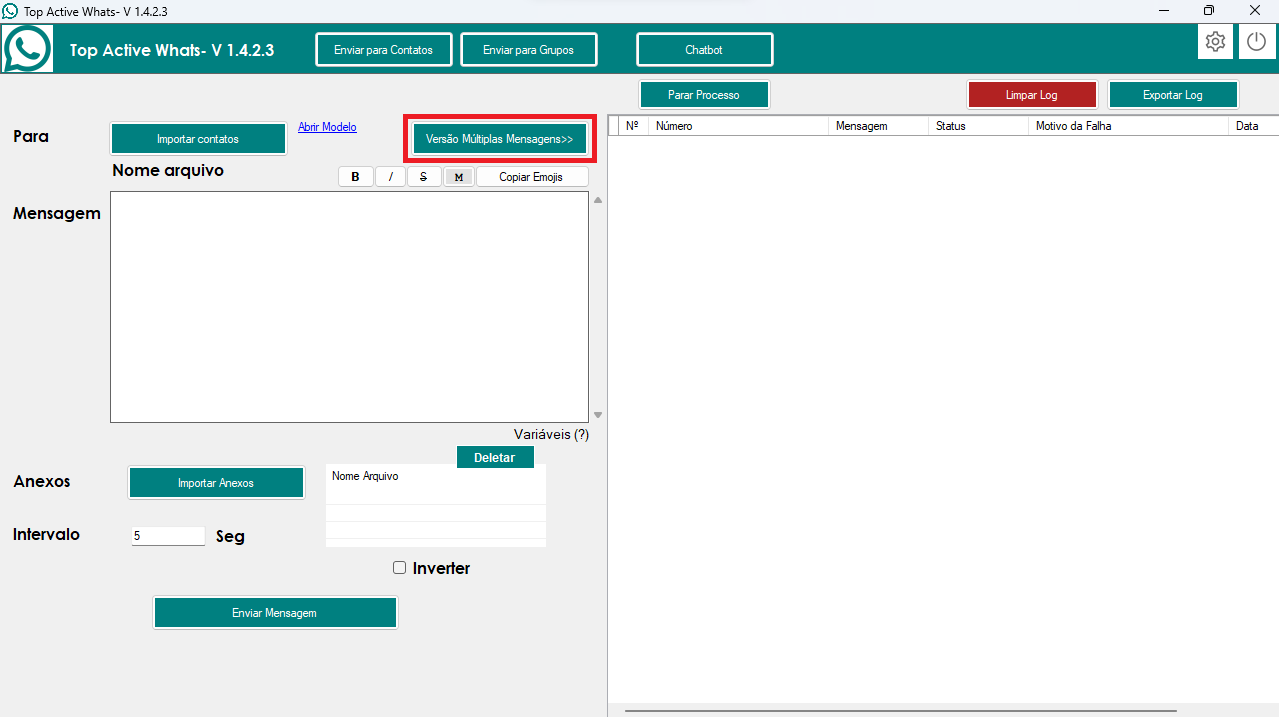Screen dimensions: 1279x717
Task: Apply strikethrough formatting with S button
Action: coord(424,177)
